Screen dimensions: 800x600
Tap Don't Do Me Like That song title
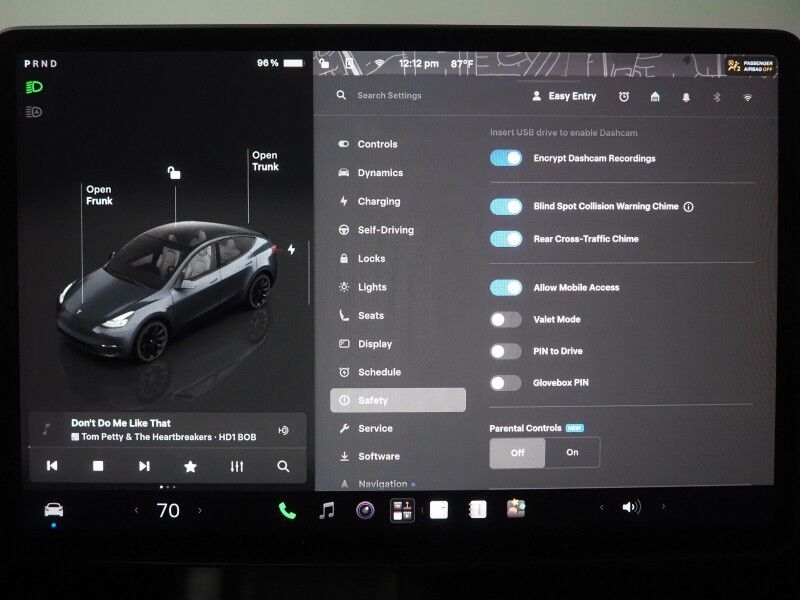pos(121,423)
